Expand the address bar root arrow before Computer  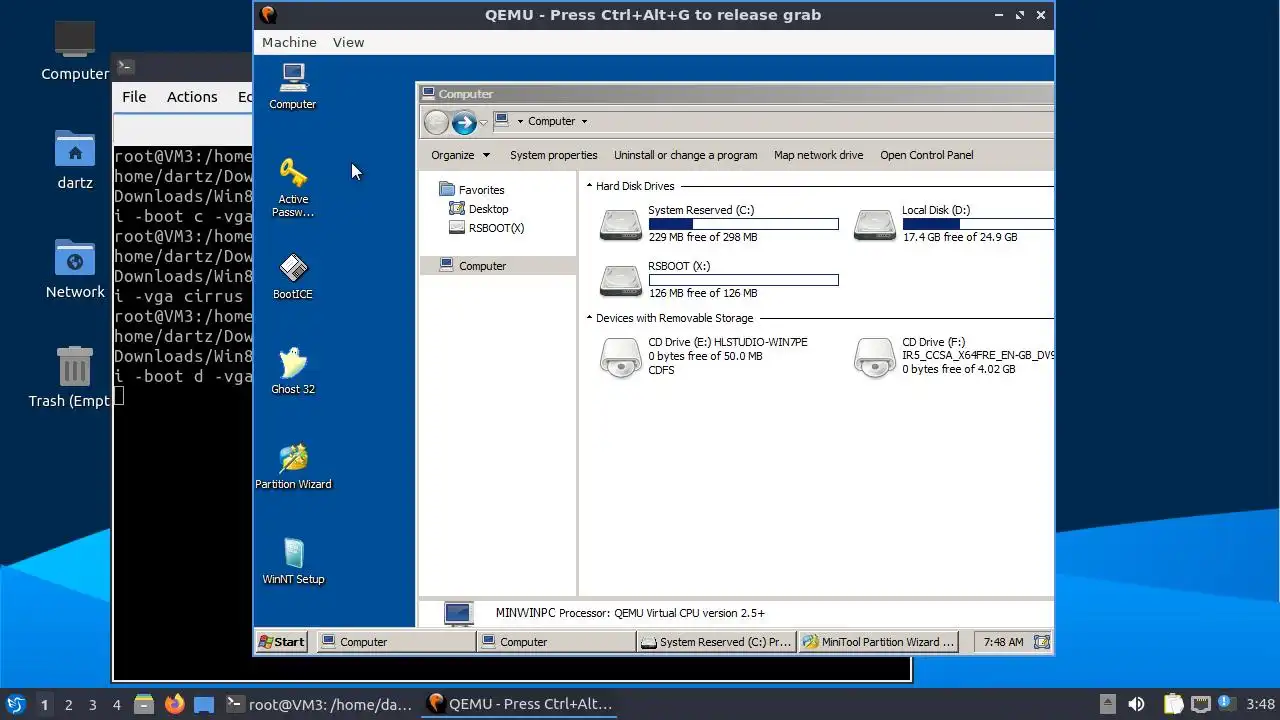pos(520,122)
